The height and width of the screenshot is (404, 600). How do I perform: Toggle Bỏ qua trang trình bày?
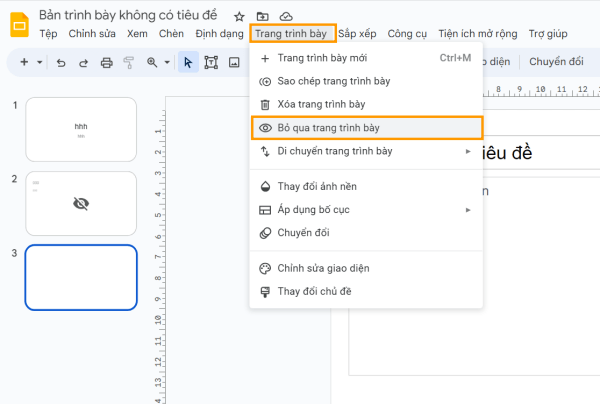pyautogui.click(x=367, y=128)
